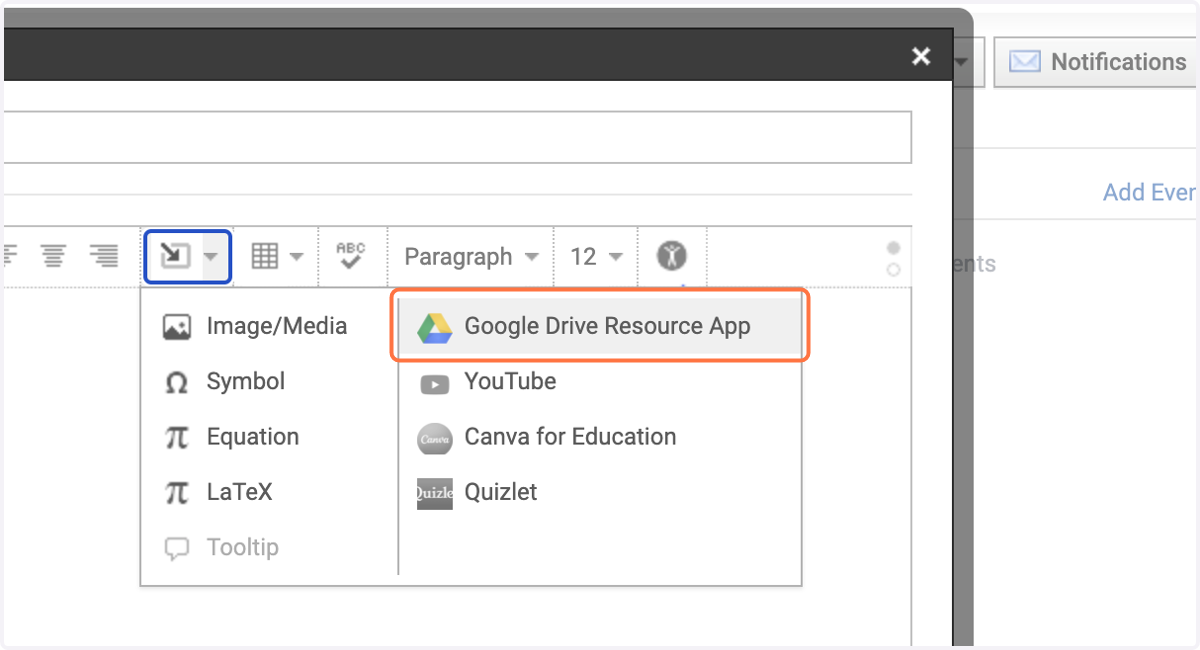Click the title input field
The width and height of the screenshot is (1200, 650).
click(x=456, y=137)
